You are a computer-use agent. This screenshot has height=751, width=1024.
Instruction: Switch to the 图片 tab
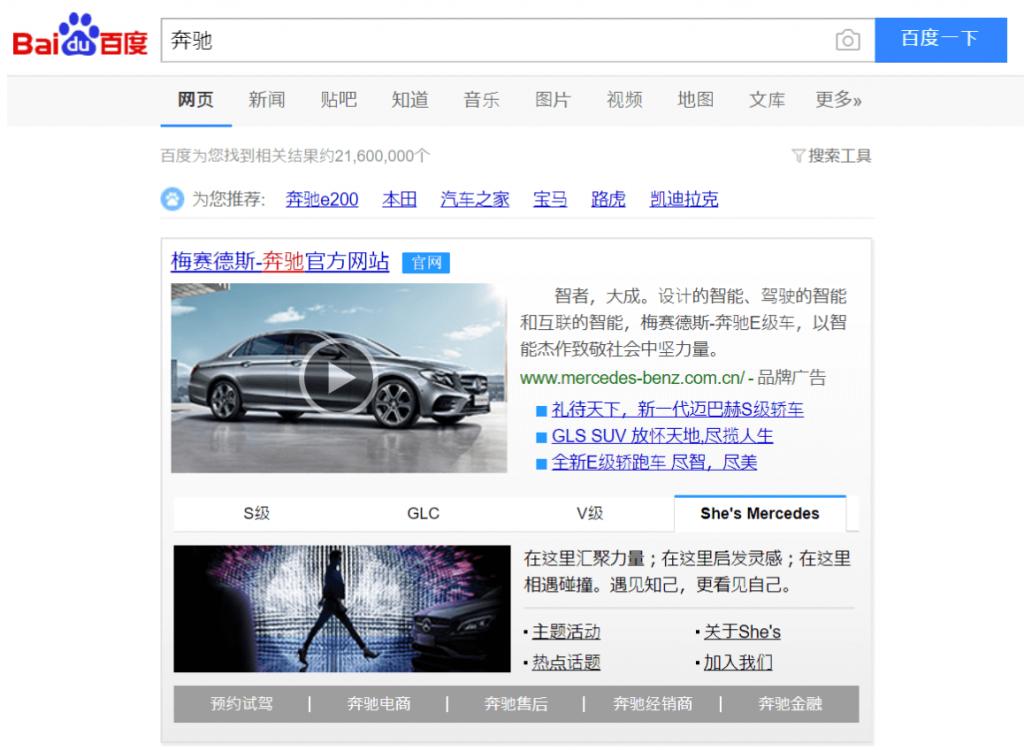point(553,100)
